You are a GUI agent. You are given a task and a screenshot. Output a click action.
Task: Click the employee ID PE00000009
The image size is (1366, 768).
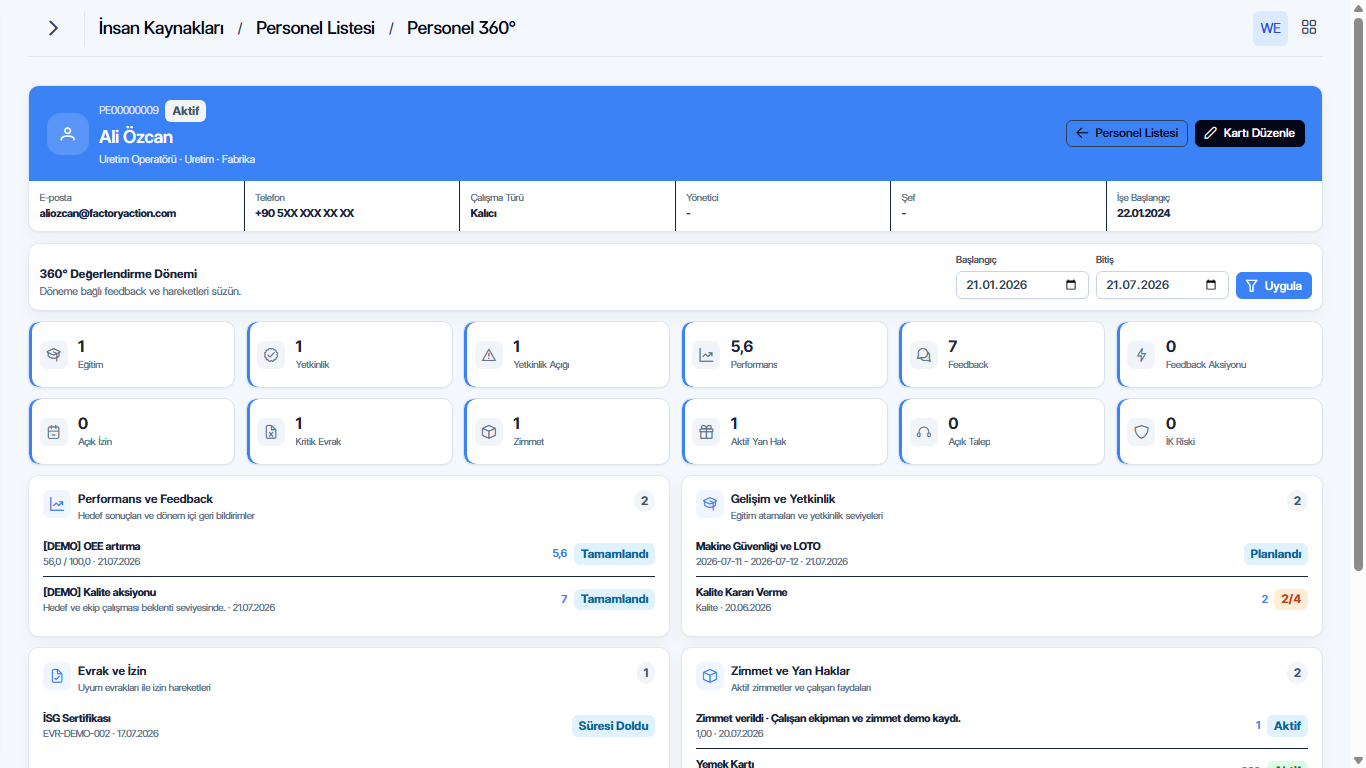point(129,110)
